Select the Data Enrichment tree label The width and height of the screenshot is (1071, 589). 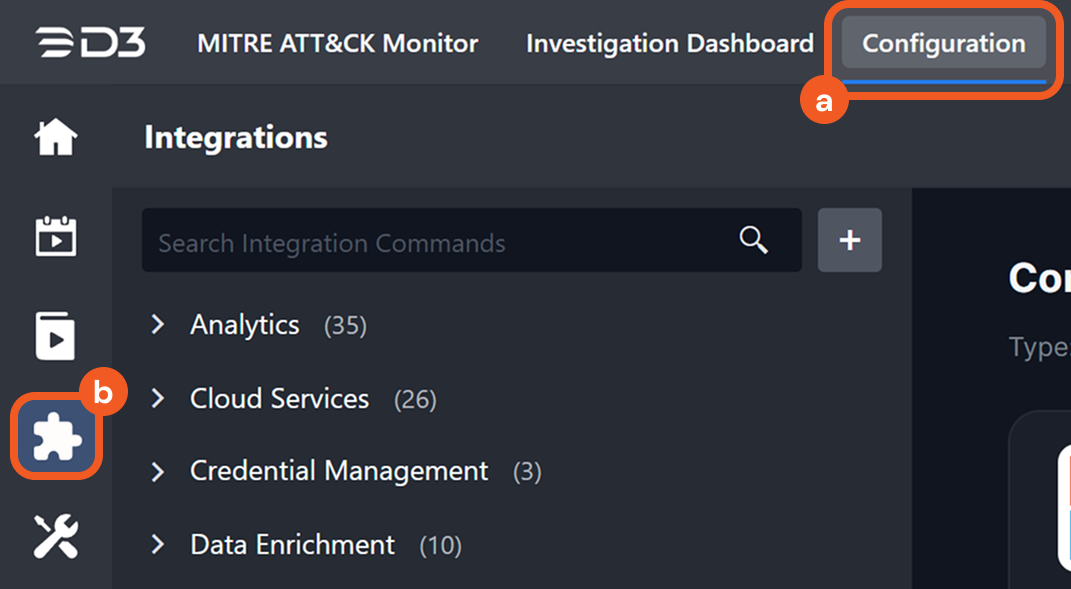(292, 545)
